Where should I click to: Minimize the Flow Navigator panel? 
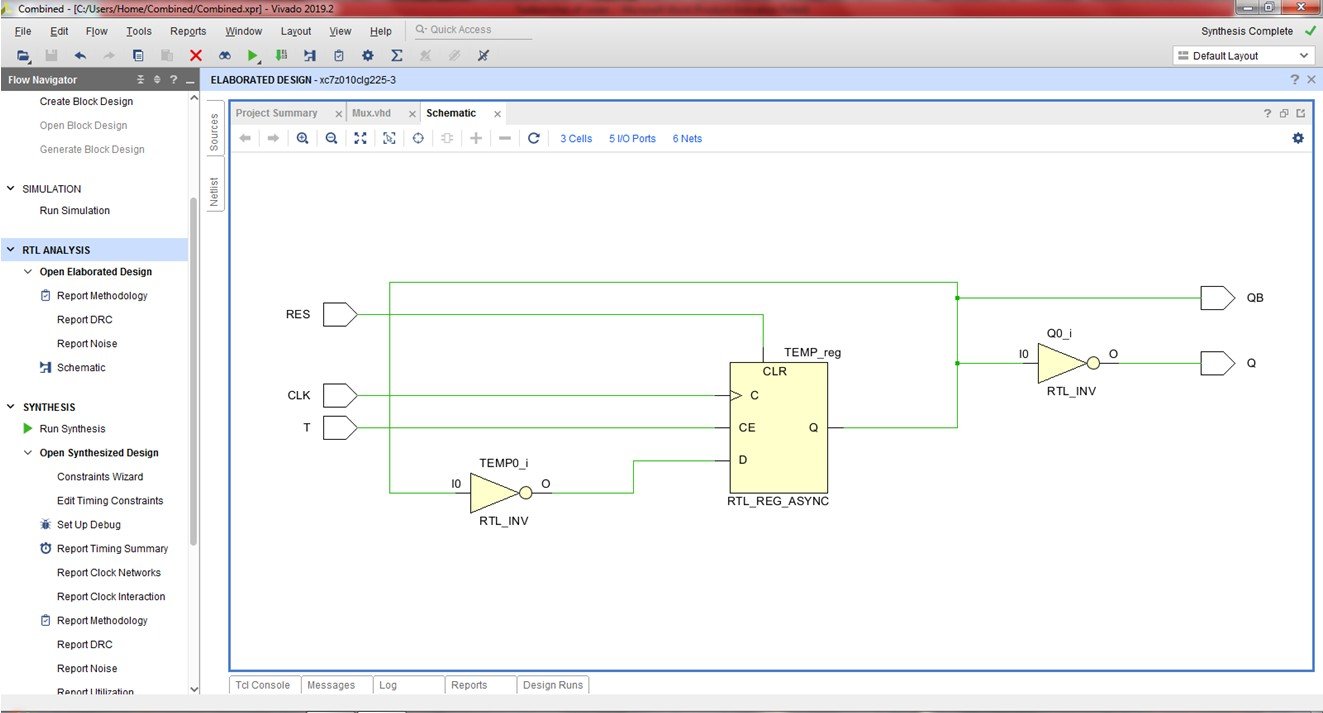click(190, 80)
